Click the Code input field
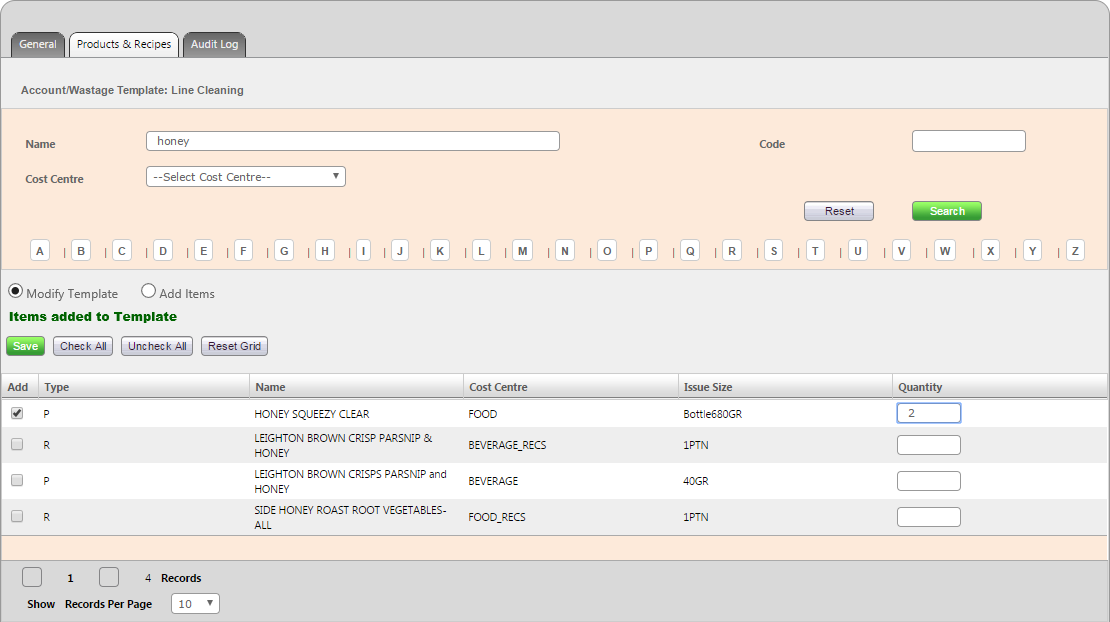 coord(968,141)
